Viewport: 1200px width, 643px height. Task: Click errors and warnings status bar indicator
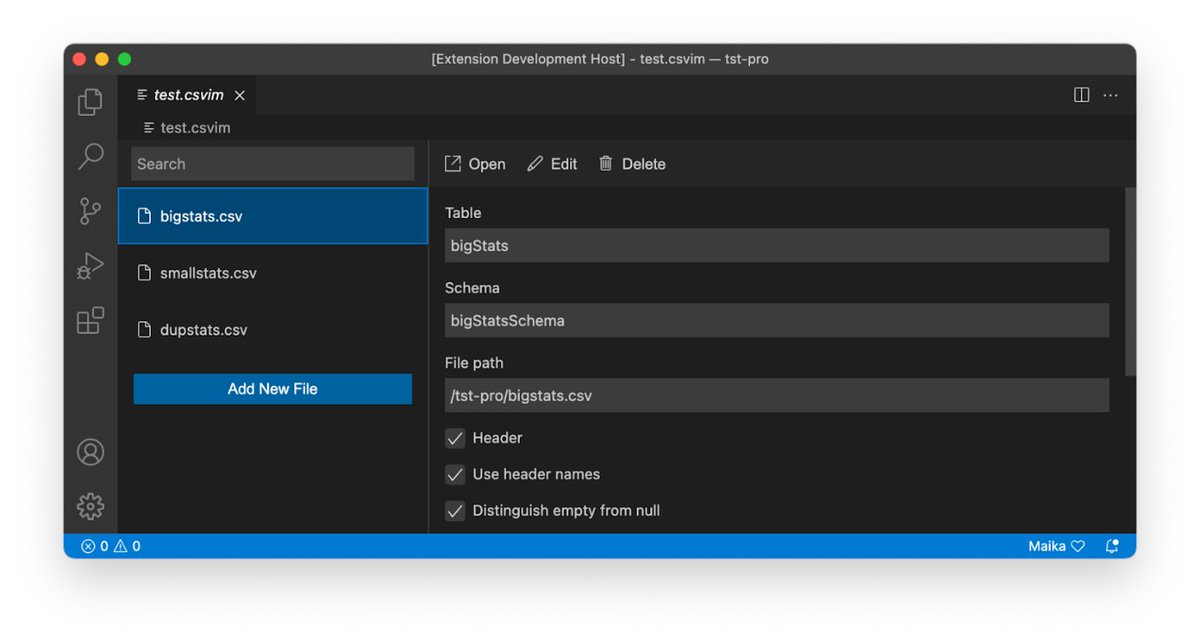pos(111,546)
